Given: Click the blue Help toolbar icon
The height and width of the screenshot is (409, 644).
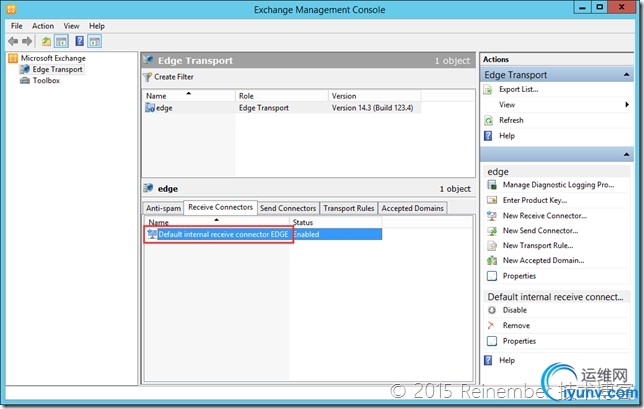Looking at the screenshot, I should [x=80, y=41].
